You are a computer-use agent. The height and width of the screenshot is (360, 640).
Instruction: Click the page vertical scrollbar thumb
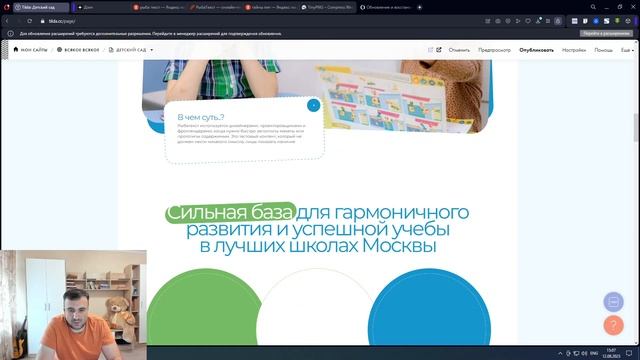(x=636, y=127)
